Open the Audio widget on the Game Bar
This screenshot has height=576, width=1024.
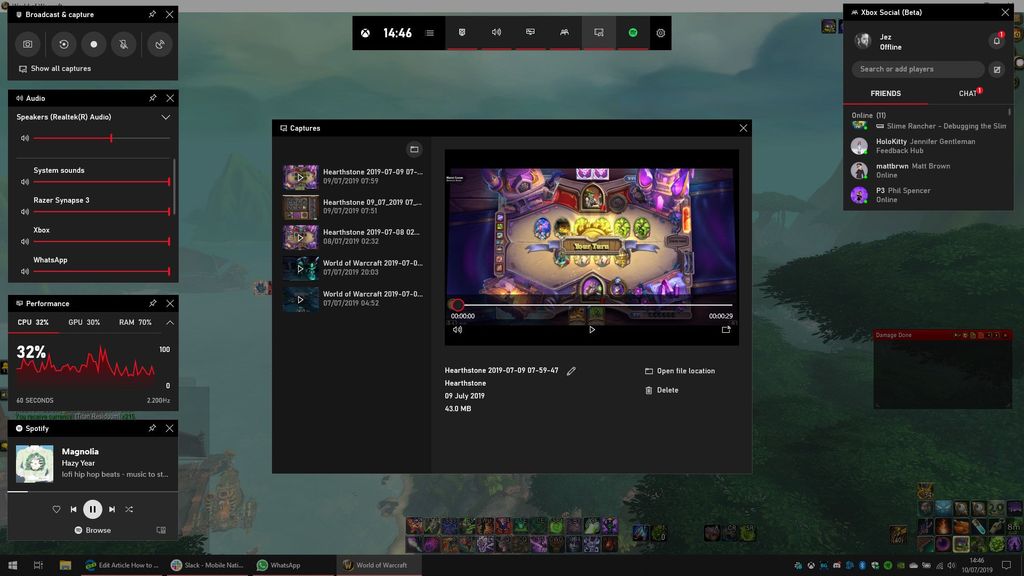(x=496, y=32)
